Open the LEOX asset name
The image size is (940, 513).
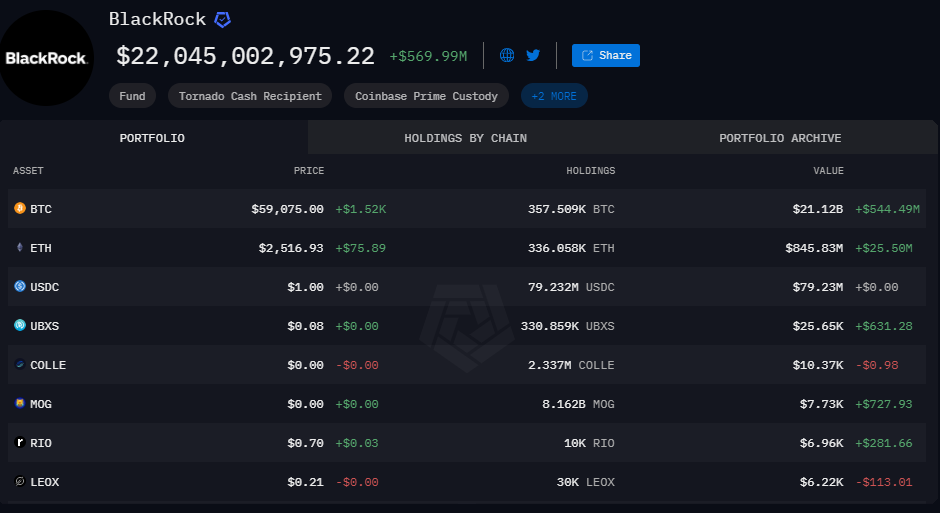pos(45,482)
